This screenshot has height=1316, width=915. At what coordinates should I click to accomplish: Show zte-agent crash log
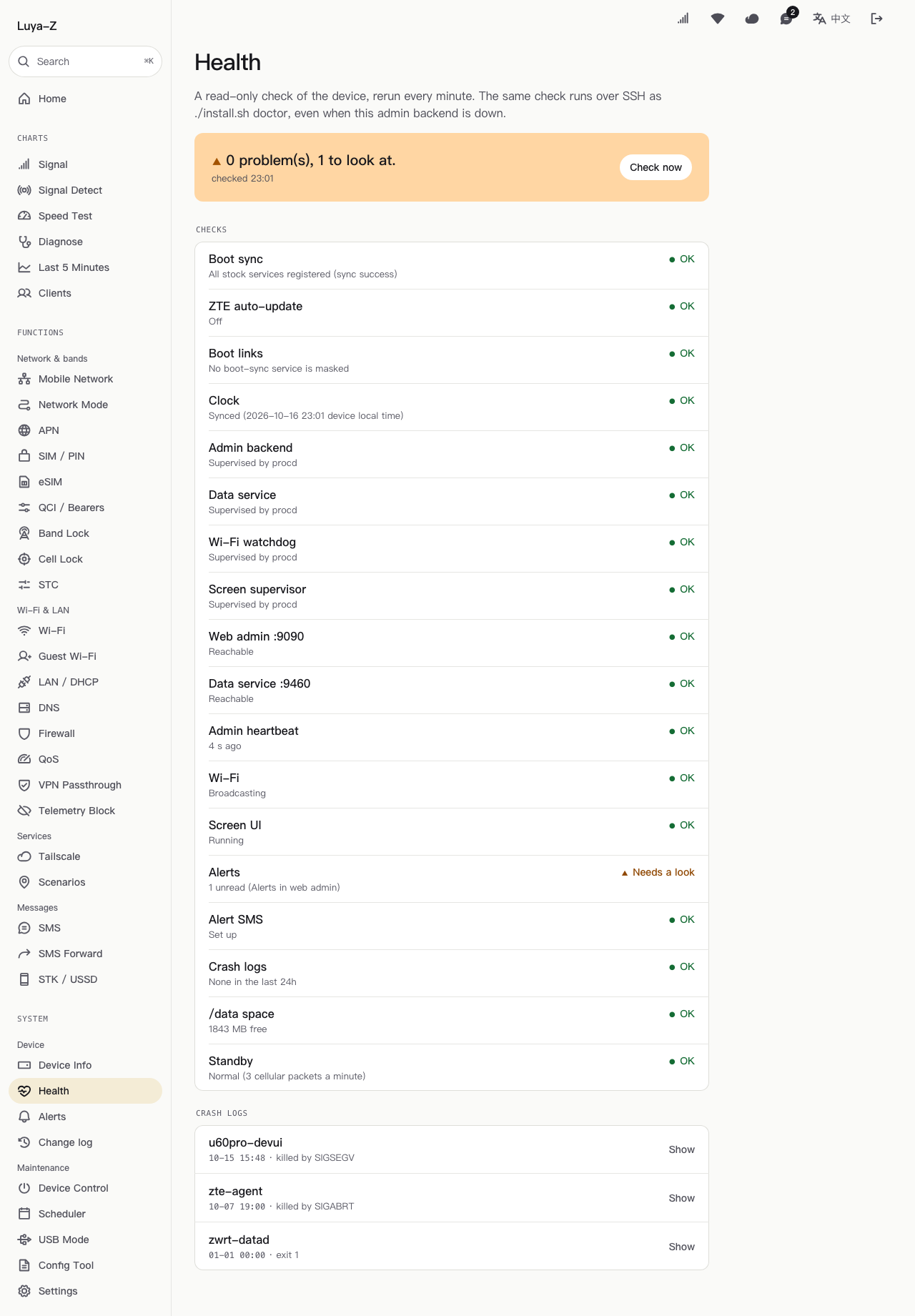pos(681,1198)
